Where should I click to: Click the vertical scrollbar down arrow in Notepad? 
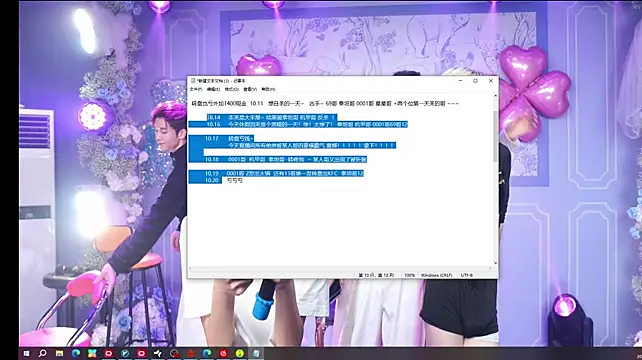[x=495, y=263]
